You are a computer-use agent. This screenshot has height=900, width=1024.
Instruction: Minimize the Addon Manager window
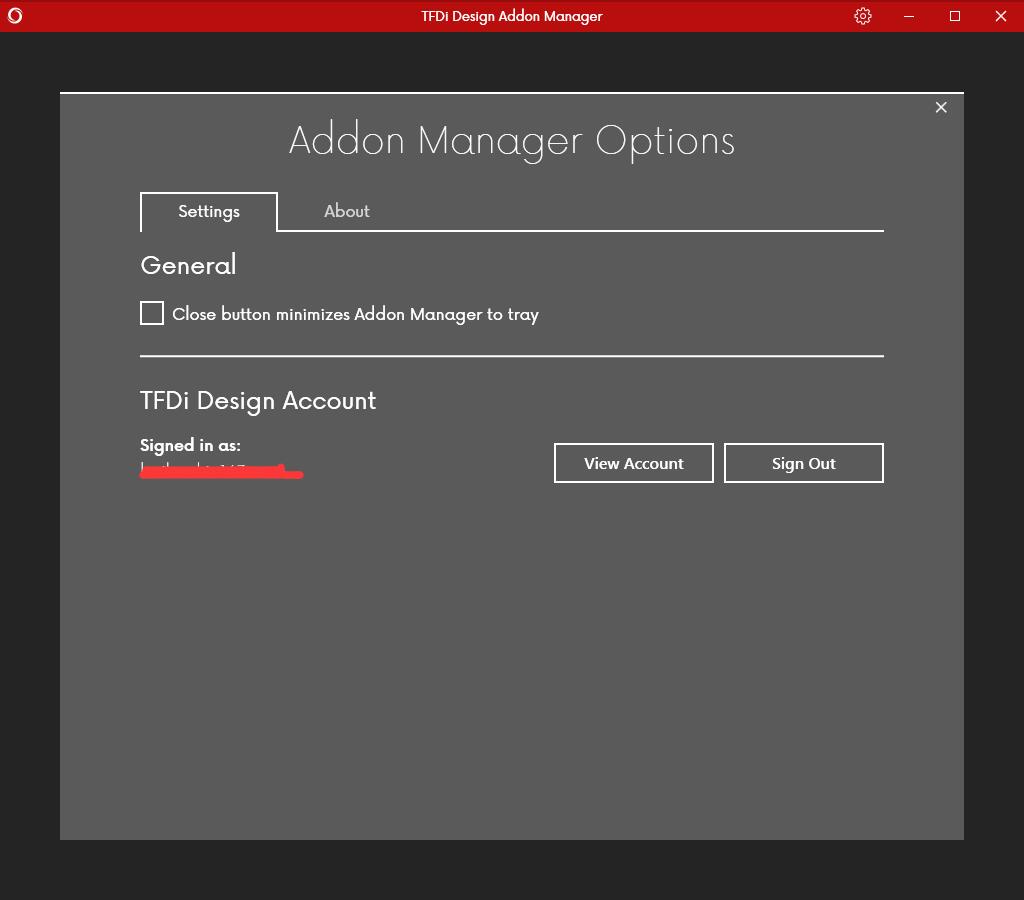click(909, 16)
